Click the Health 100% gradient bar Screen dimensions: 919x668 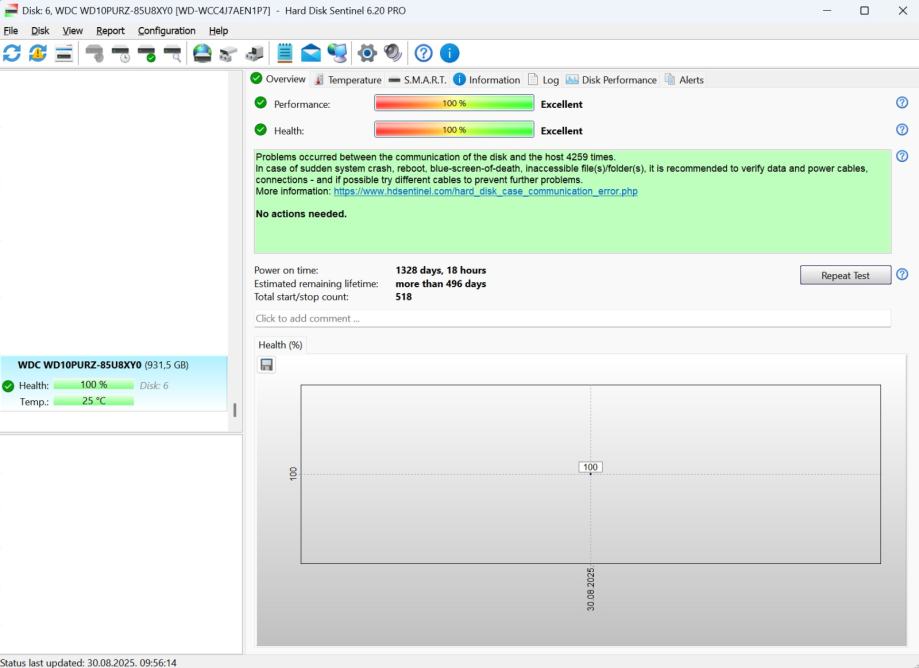coord(454,130)
